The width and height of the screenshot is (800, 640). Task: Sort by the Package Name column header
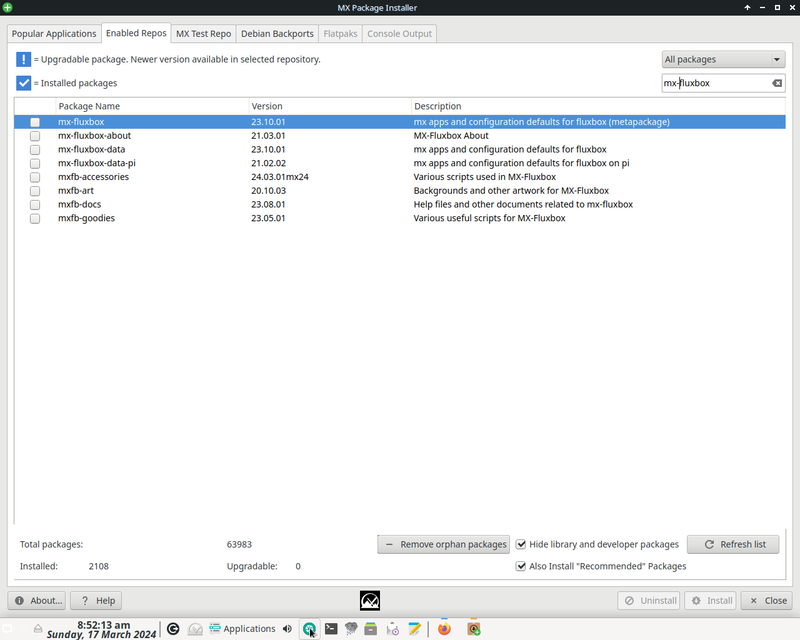coord(152,106)
